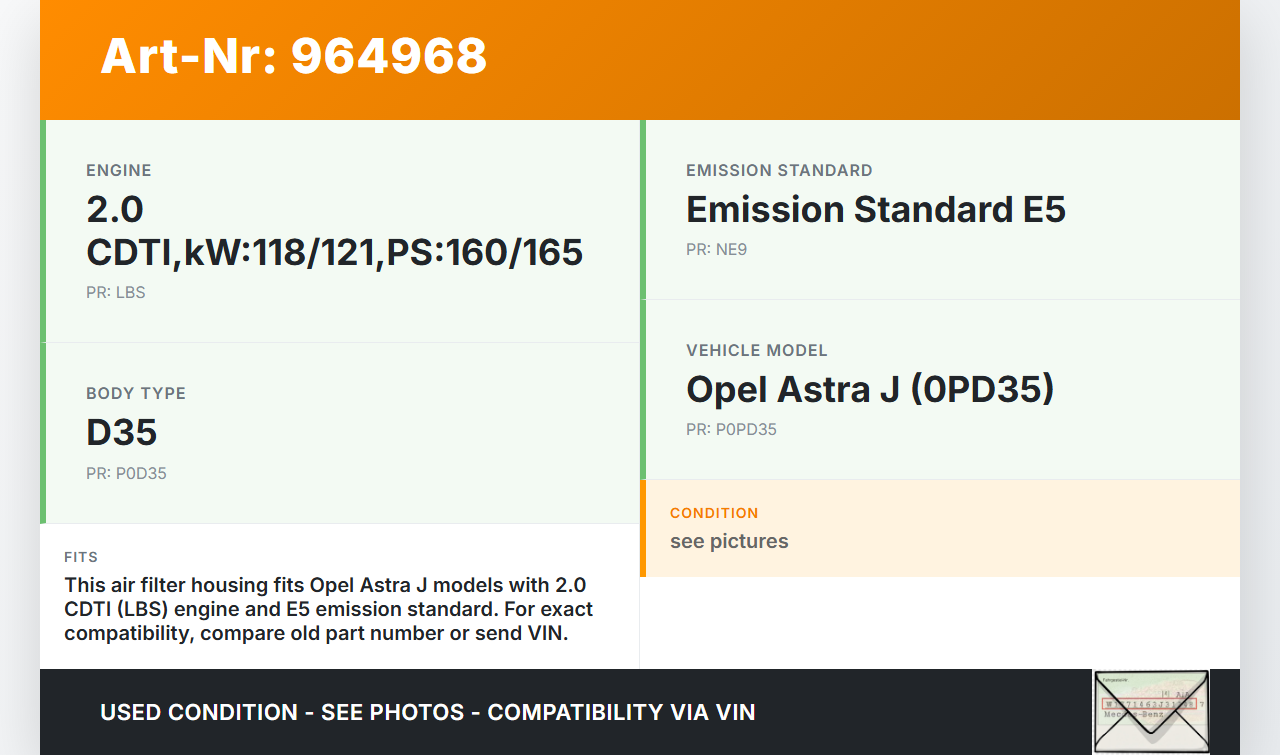This screenshot has width=1280, height=755.
Task: Select the Opel Astra J (0PD35) text
Action: [869, 389]
